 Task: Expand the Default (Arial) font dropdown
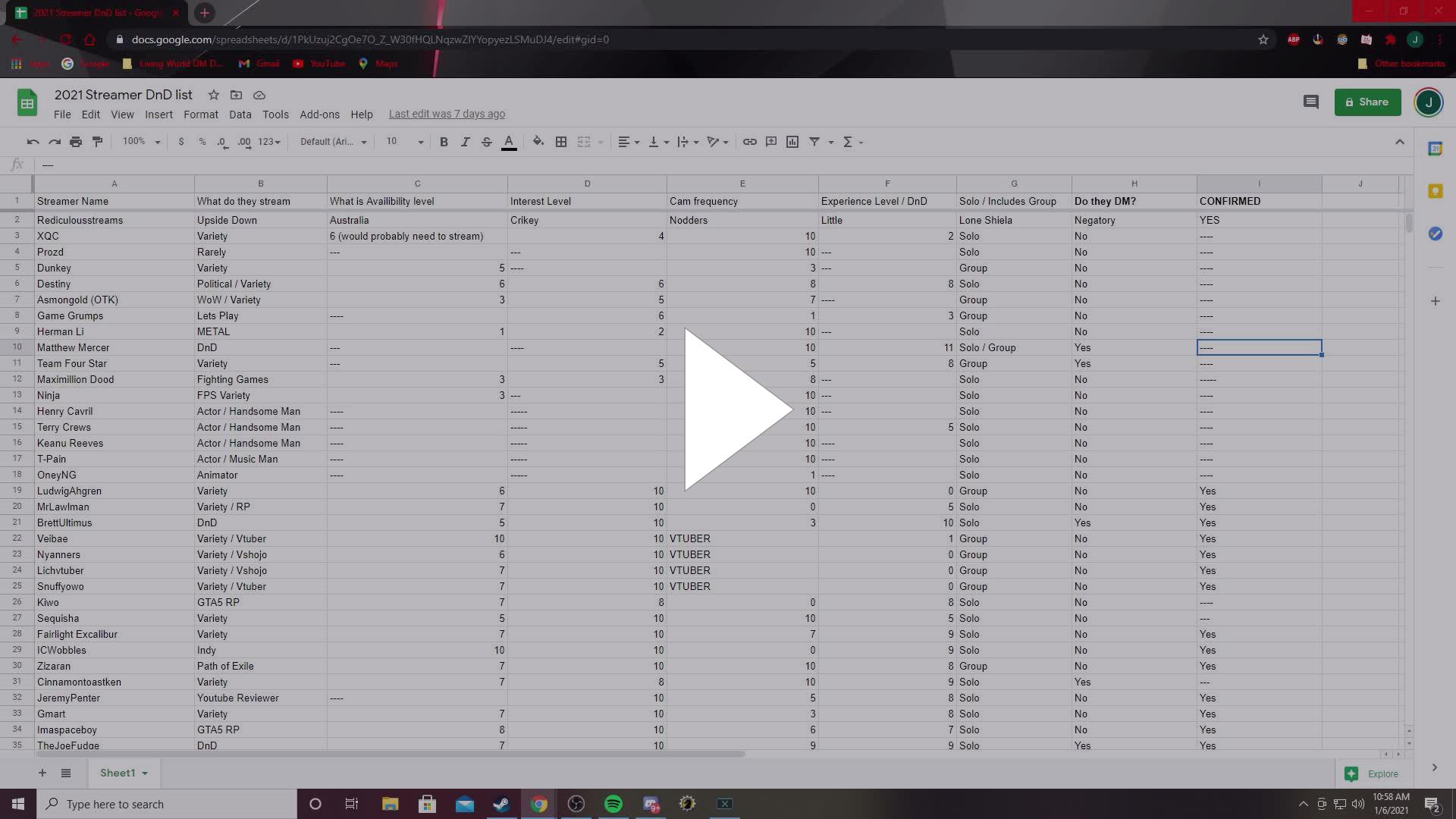(334, 142)
